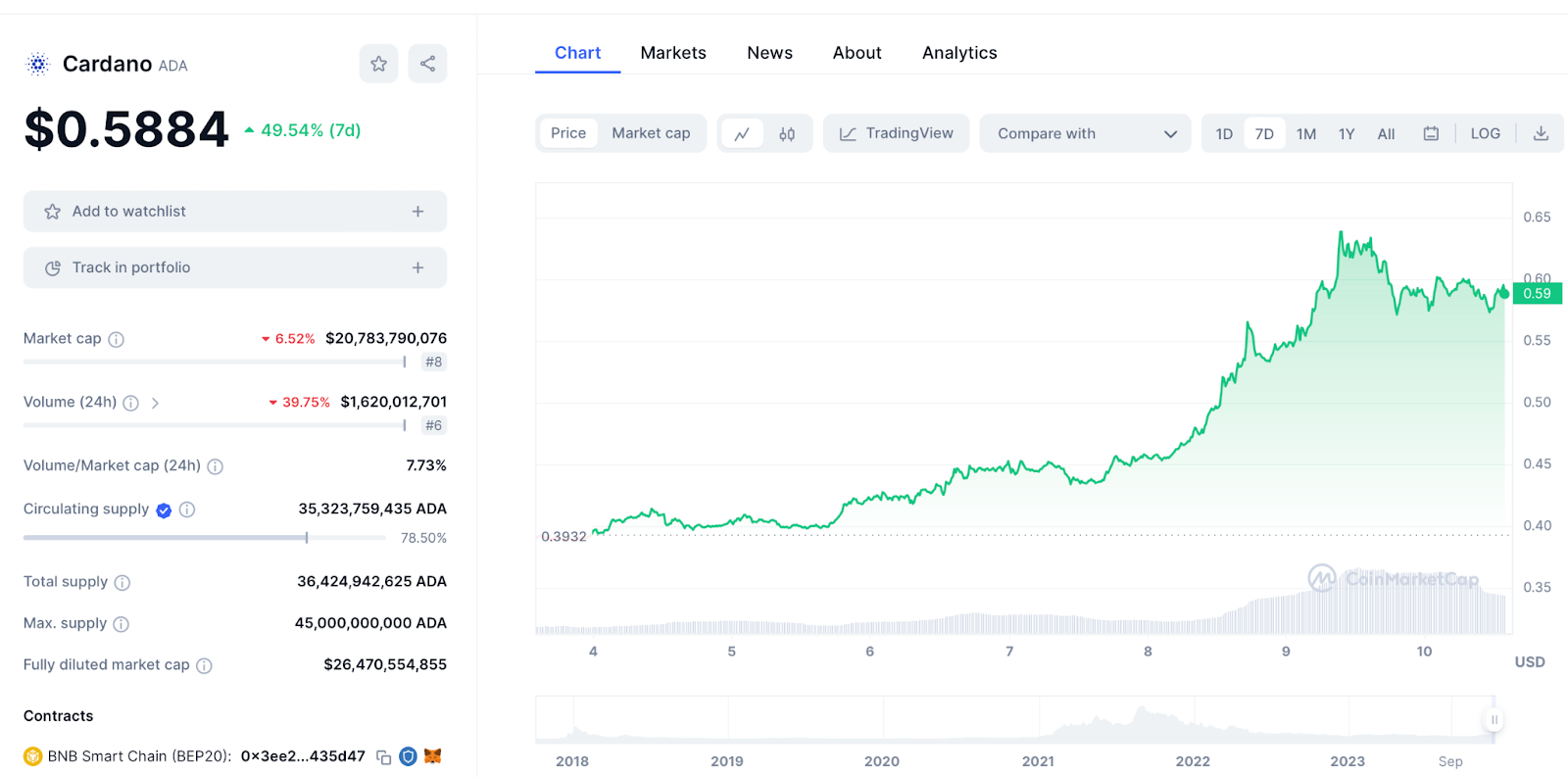Screen dimensions: 1568x777
Task: Click circulating supply value 35,323,759,435 ADA
Action: [x=372, y=509]
